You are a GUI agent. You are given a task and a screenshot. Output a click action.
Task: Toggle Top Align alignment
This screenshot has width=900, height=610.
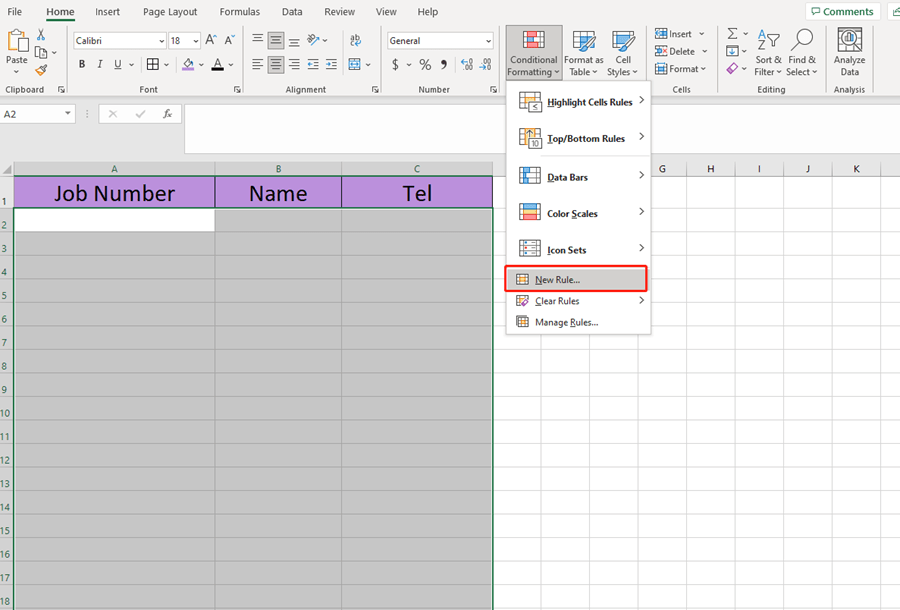258,40
